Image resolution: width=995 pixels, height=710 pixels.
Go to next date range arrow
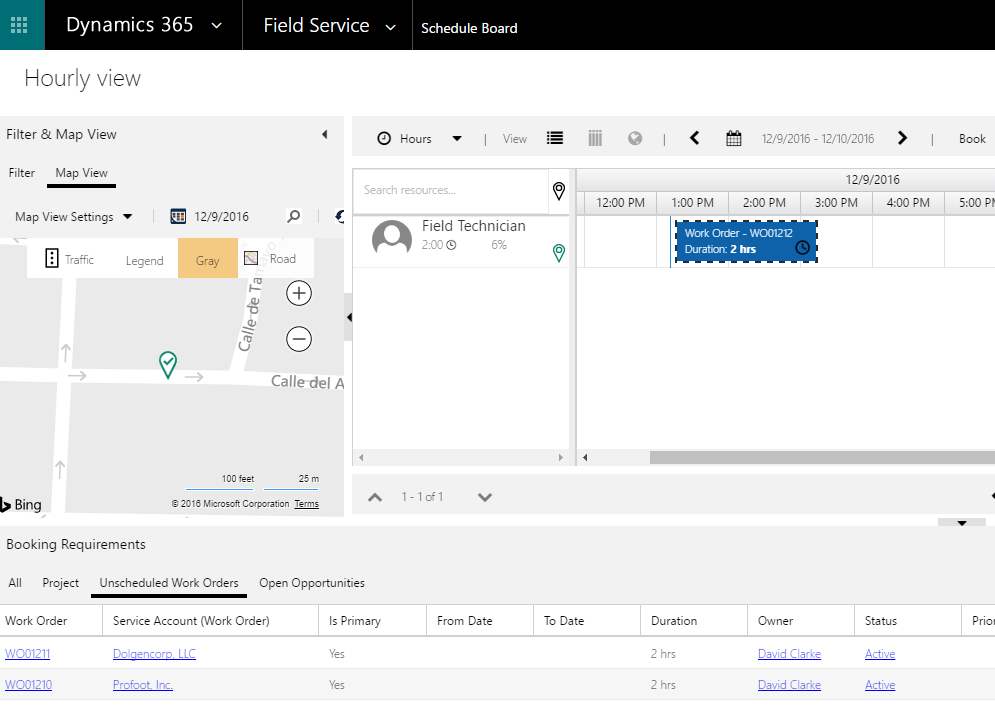coord(902,138)
